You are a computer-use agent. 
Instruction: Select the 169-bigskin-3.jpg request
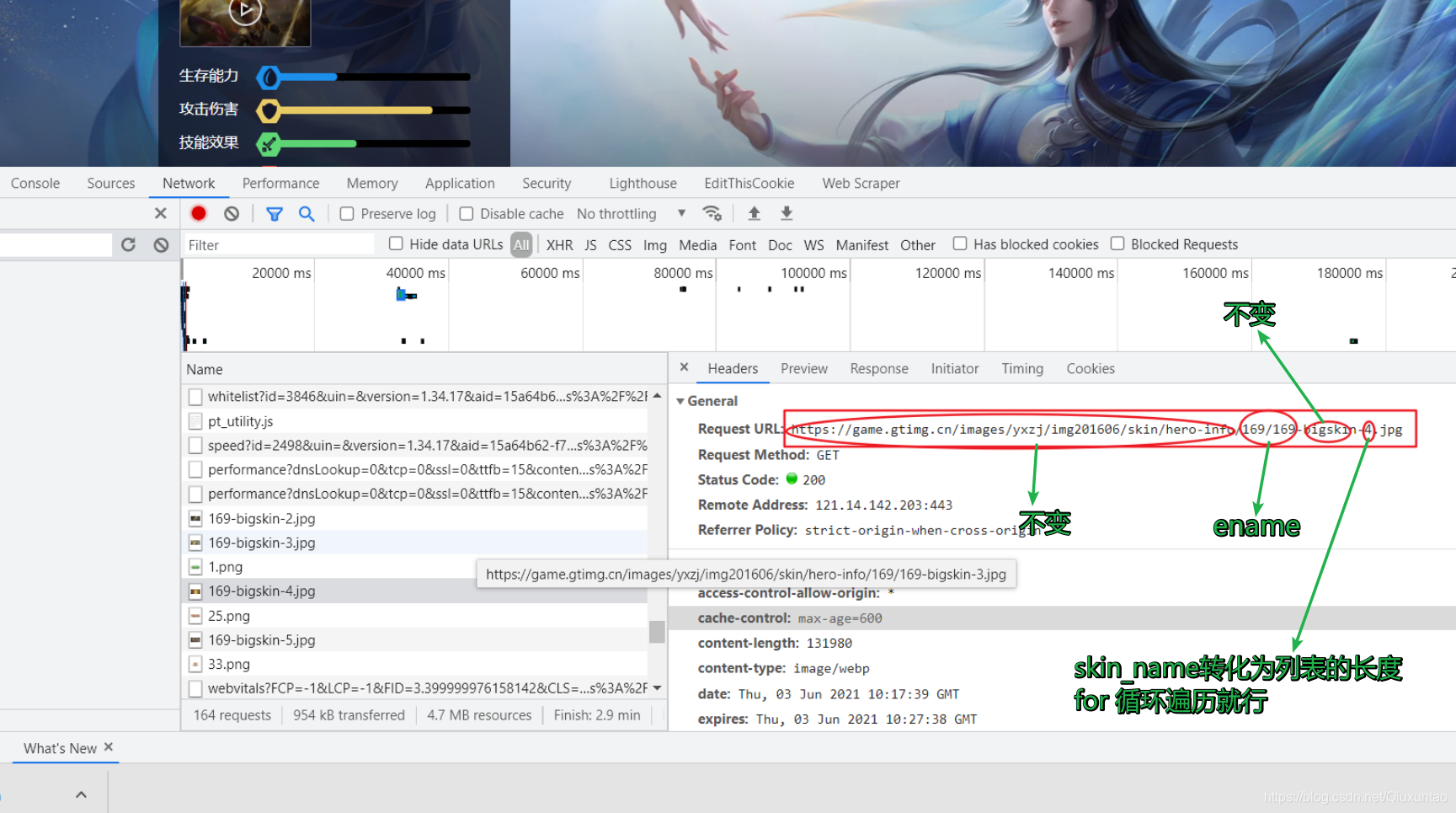pyautogui.click(x=414, y=543)
